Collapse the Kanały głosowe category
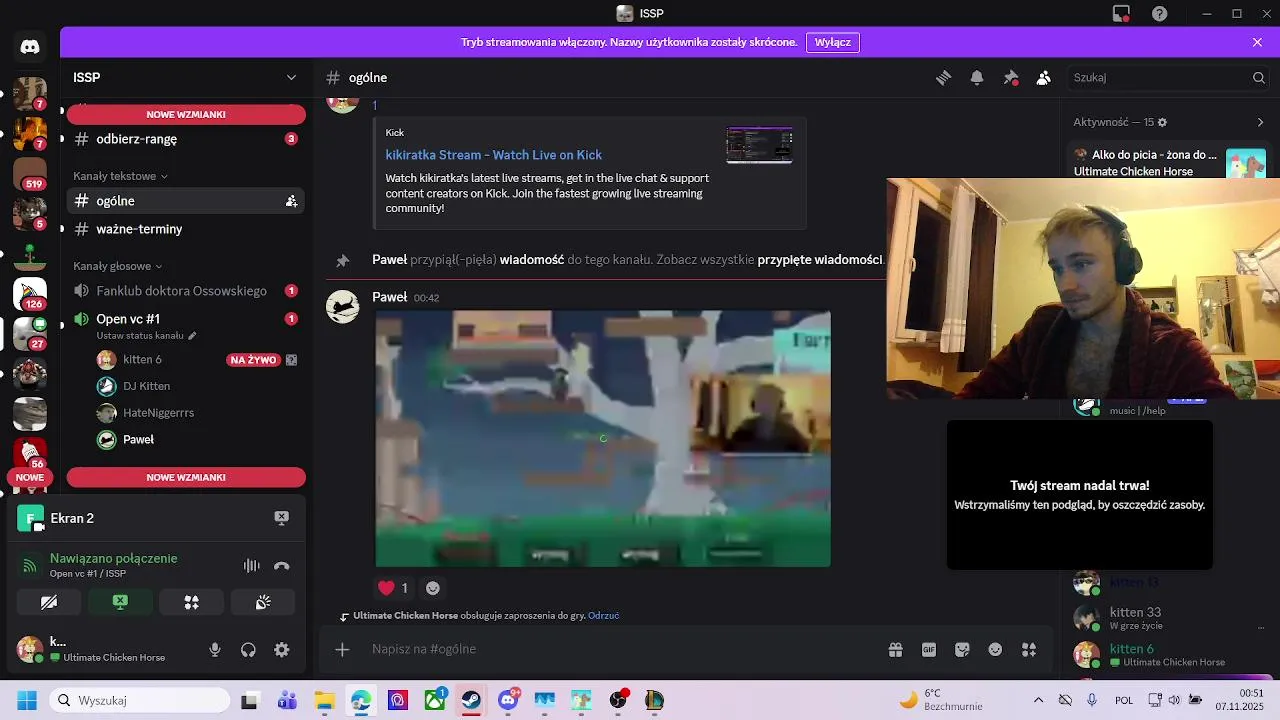This screenshot has width=1280, height=720. coord(118,266)
